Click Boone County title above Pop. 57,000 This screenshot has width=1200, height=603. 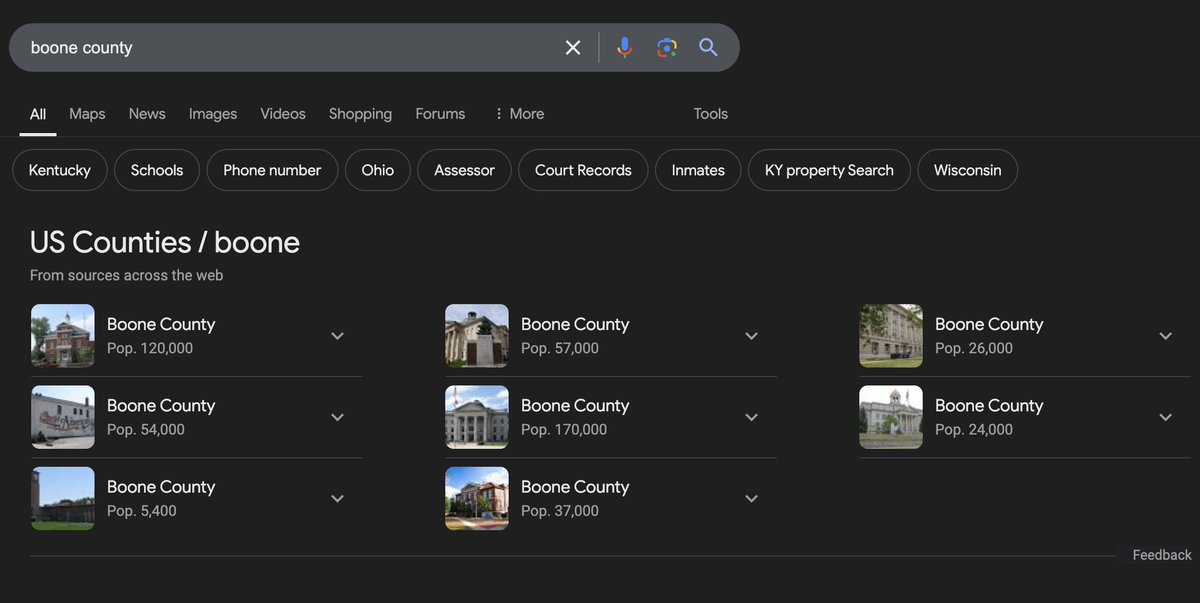point(575,324)
